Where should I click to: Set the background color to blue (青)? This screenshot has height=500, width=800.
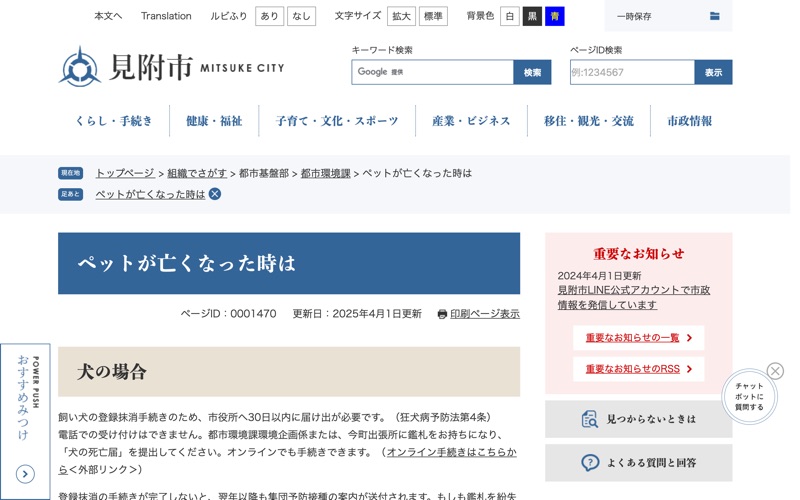pos(554,16)
